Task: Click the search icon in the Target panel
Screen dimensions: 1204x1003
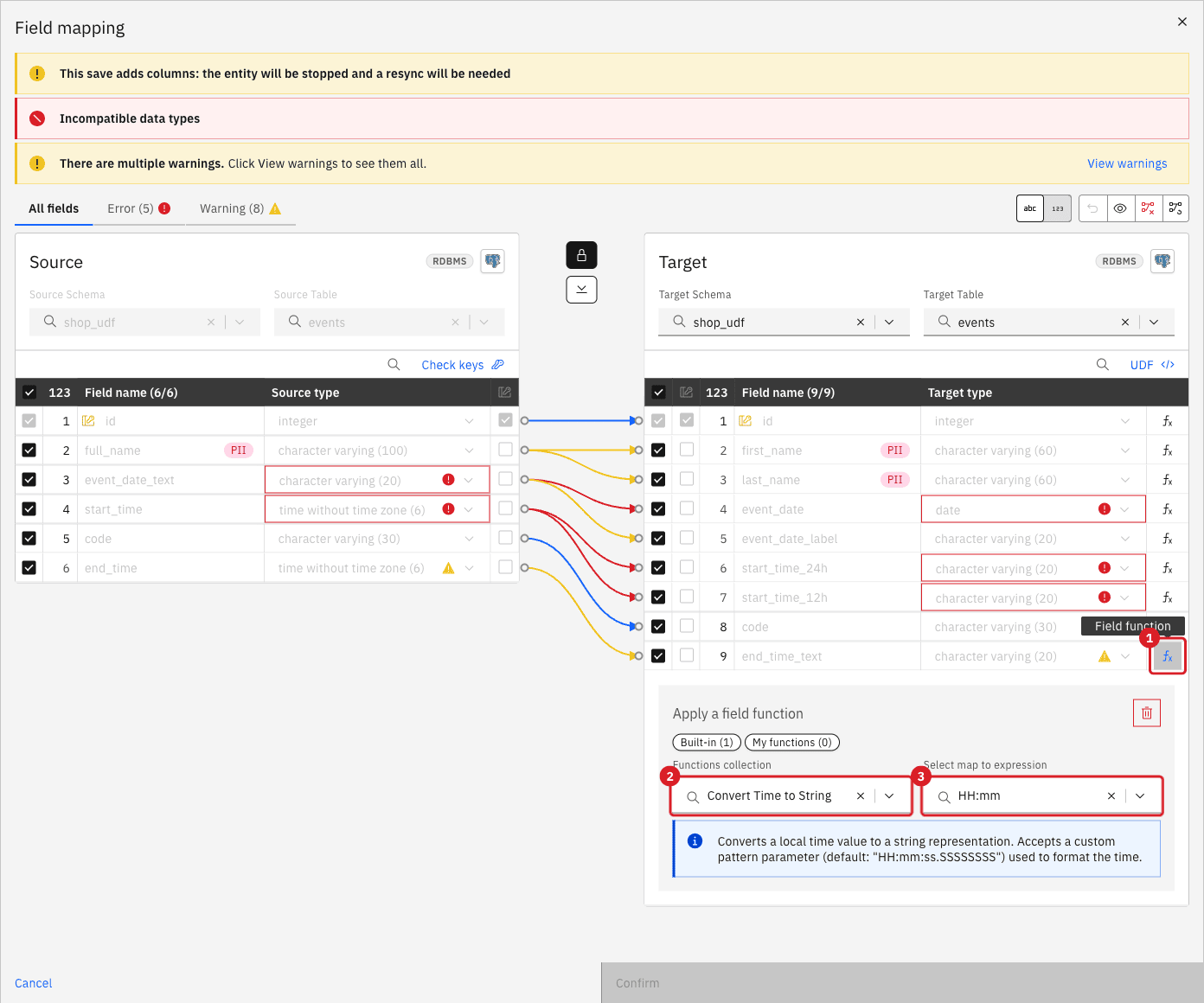Action: pos(1103,365)
